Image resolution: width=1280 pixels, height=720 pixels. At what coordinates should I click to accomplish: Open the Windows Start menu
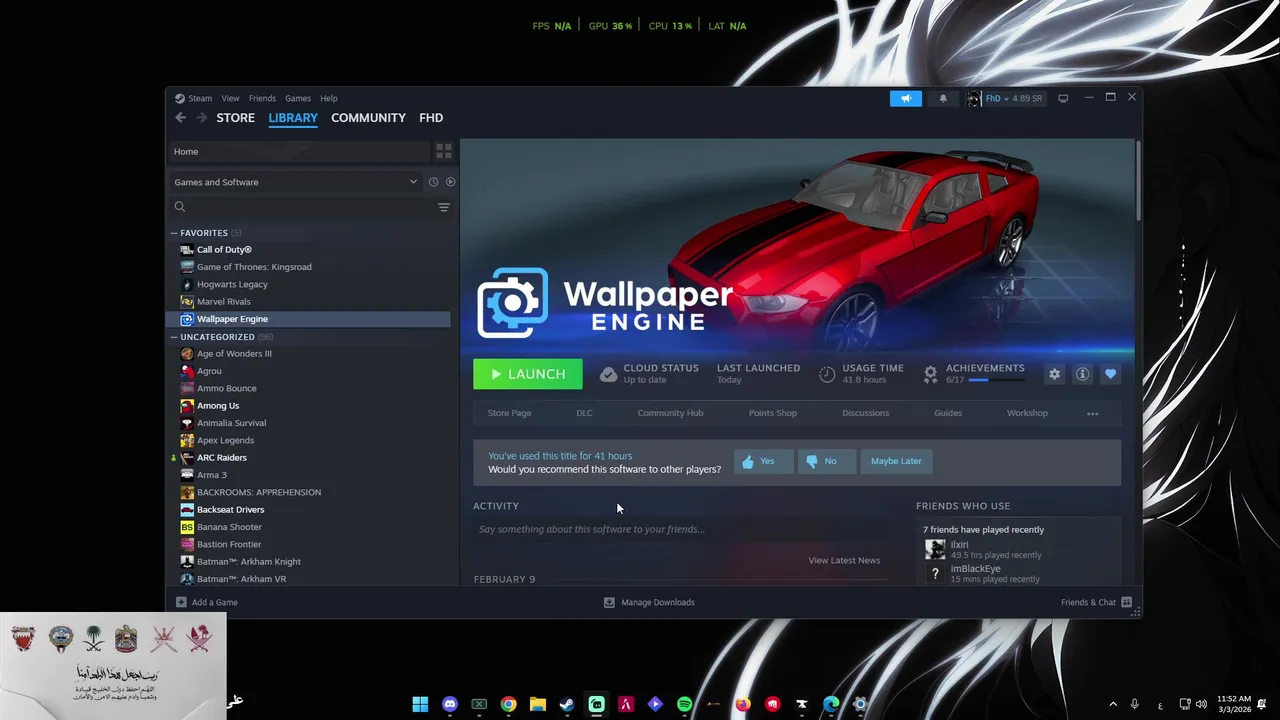pos(420,704)
